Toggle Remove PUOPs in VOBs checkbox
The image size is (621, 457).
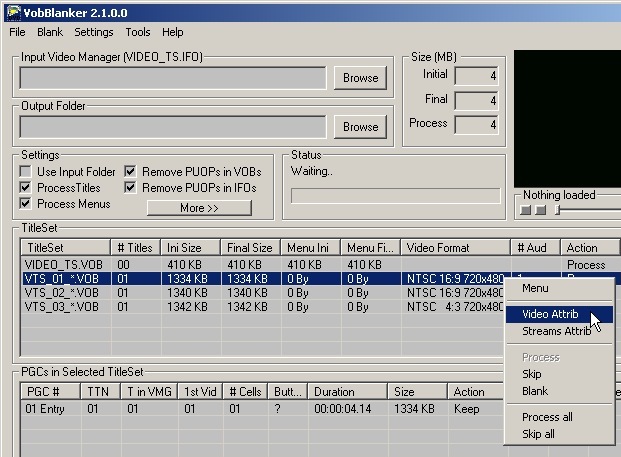(x=130, y=171)
